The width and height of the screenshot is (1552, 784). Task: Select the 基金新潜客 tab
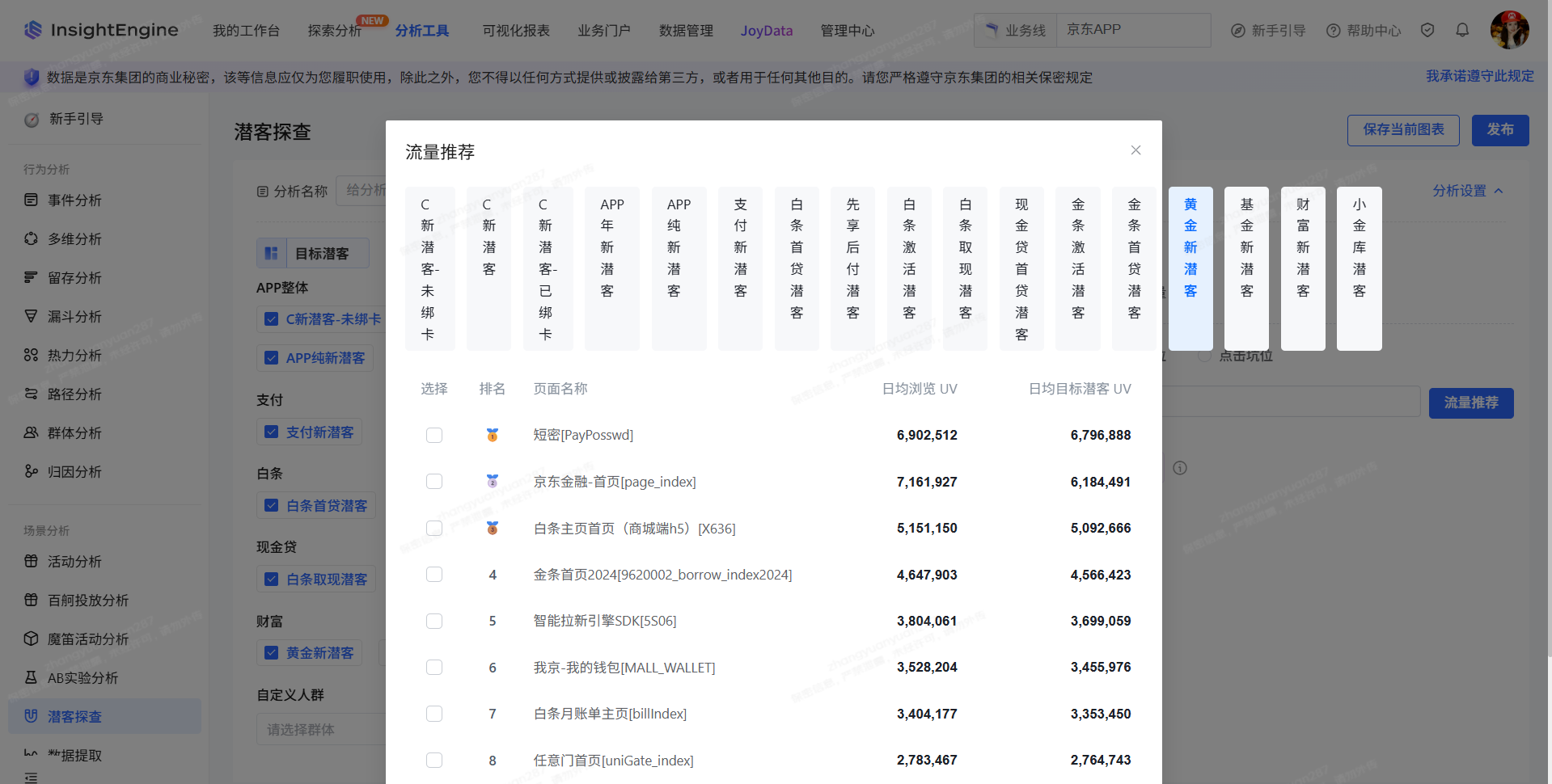[1246, 268]
